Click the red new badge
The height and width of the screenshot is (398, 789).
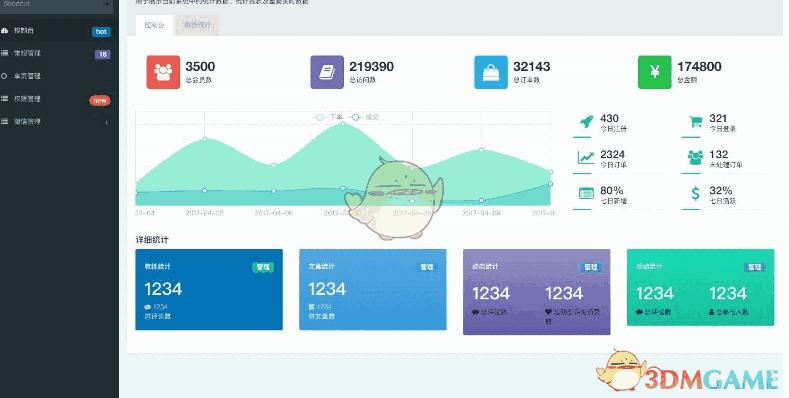tap(100, 101)
